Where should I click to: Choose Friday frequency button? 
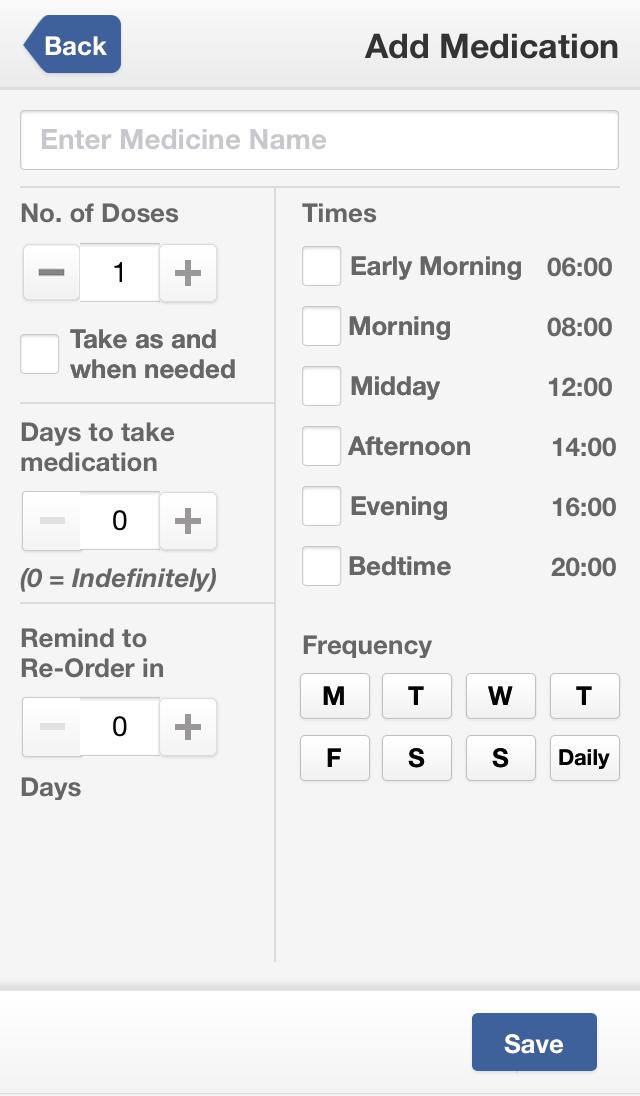[x=334, y=758]
